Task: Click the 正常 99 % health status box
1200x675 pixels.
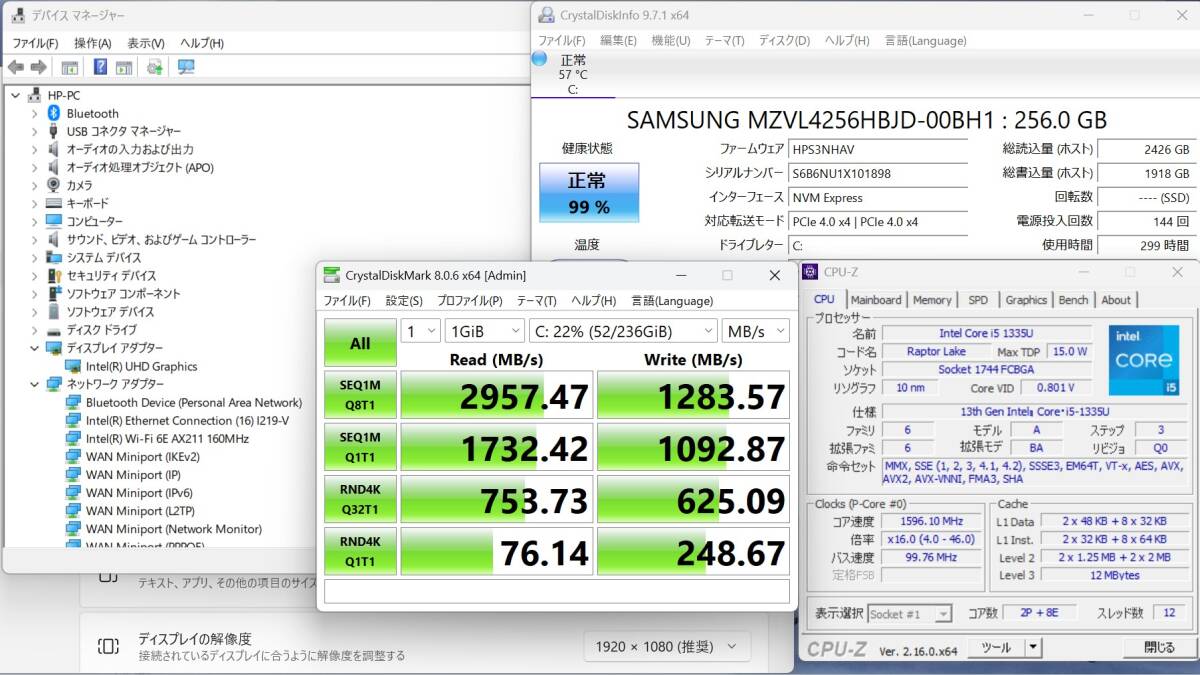Action: pyautogui.click(x=587, y=193)
